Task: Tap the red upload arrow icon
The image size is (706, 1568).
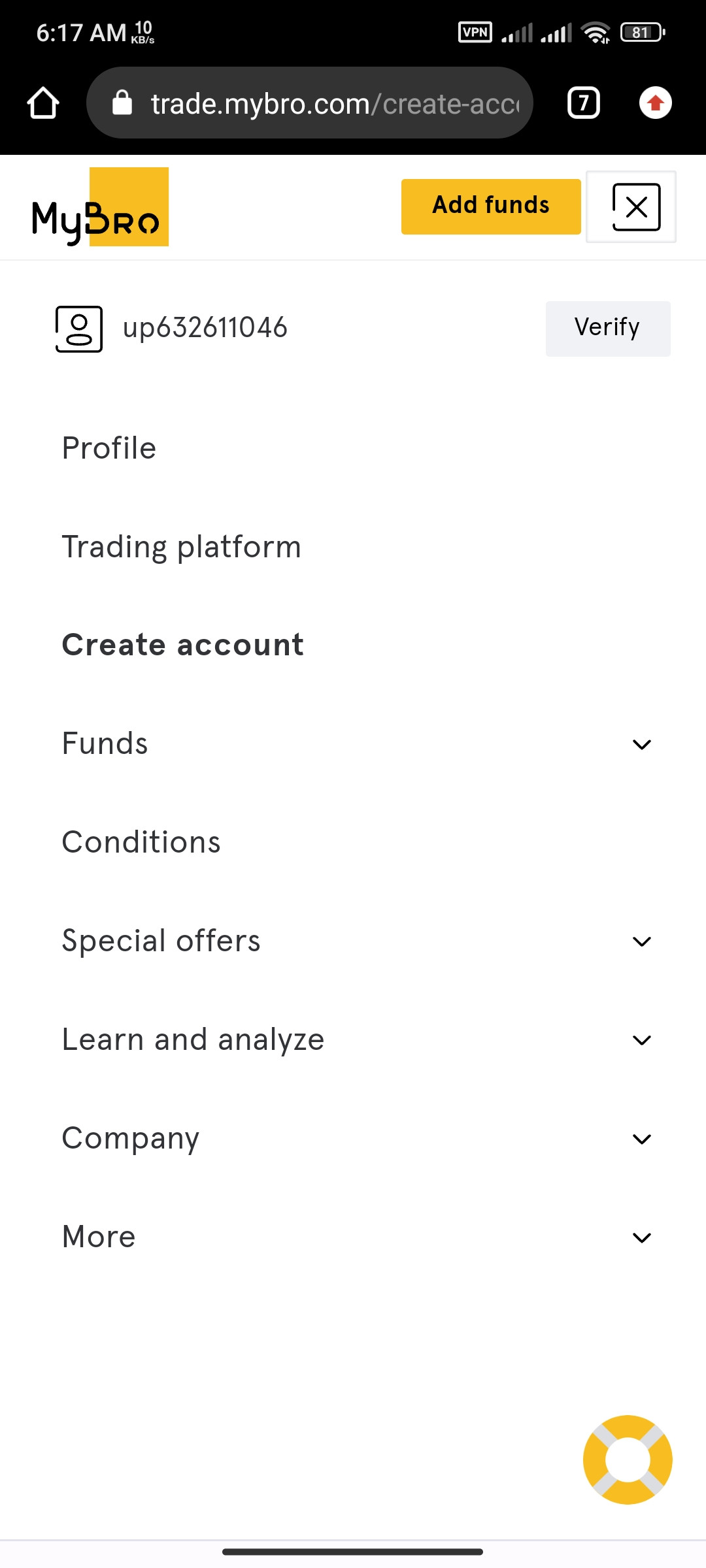Action: 655,103
